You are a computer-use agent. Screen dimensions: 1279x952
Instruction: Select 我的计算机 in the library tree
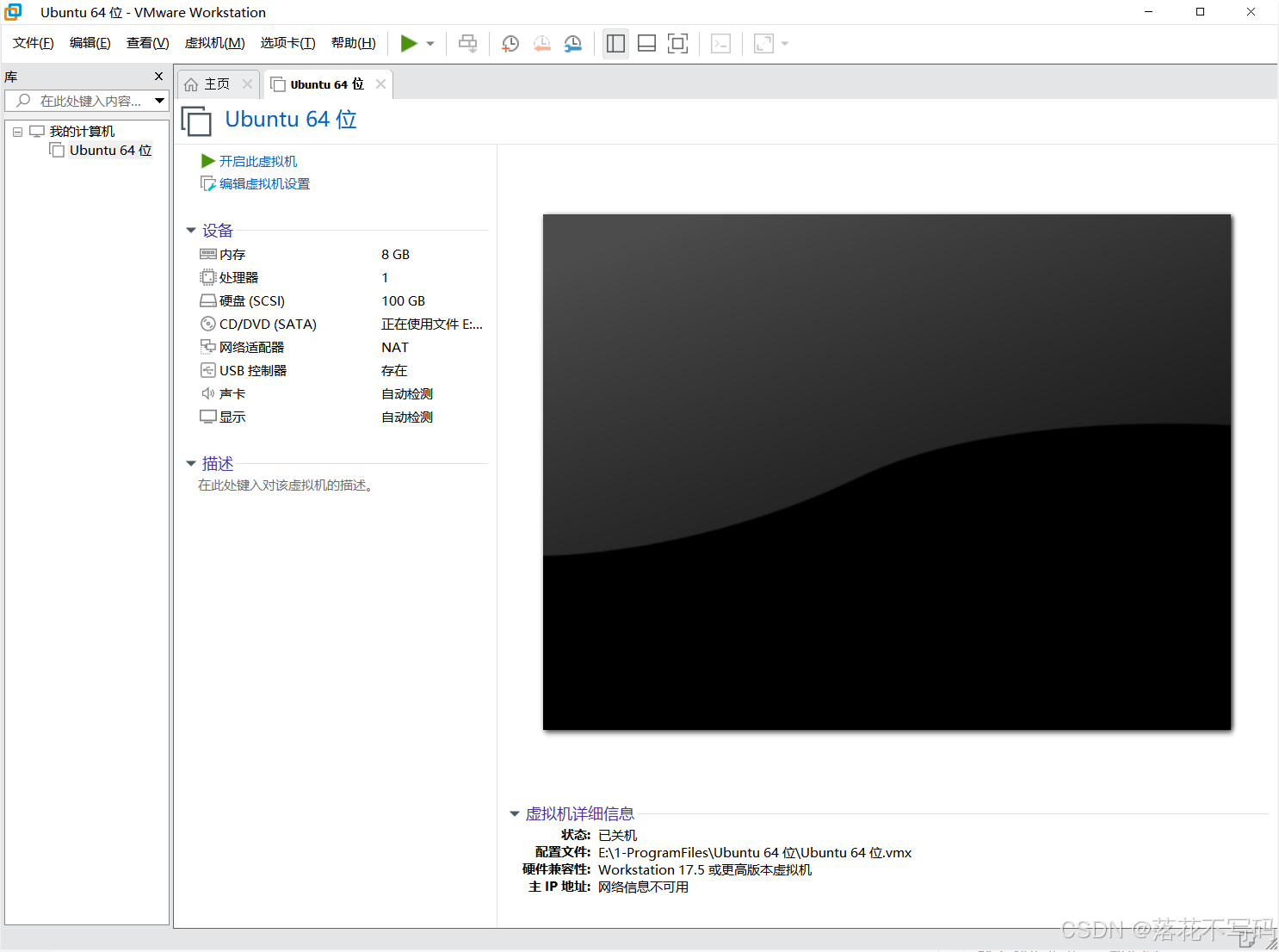point(82,131)
